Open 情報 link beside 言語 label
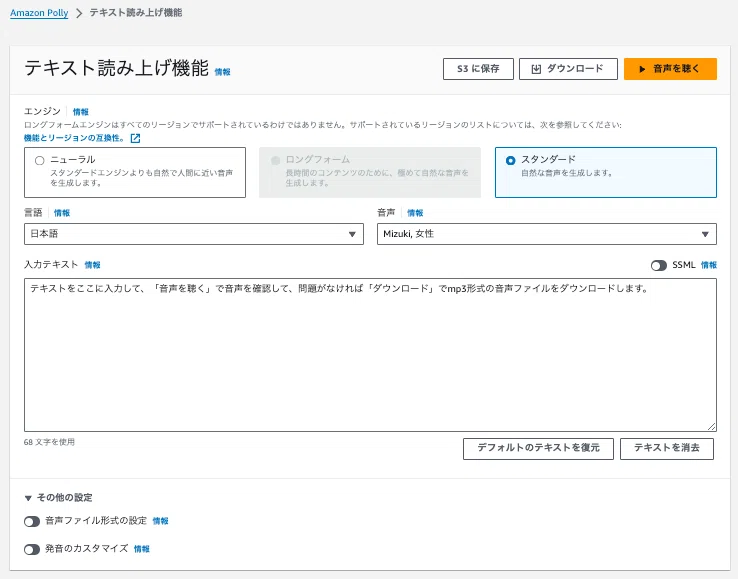Screen dimensions: 738x579 pyautogui.click(x=62, y=213)
